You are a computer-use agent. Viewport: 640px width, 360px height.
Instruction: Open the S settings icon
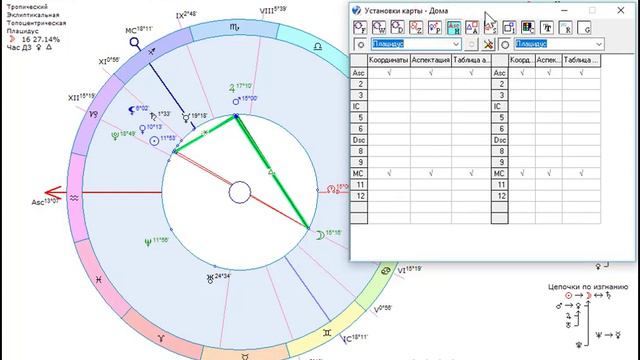click(491, 27)
